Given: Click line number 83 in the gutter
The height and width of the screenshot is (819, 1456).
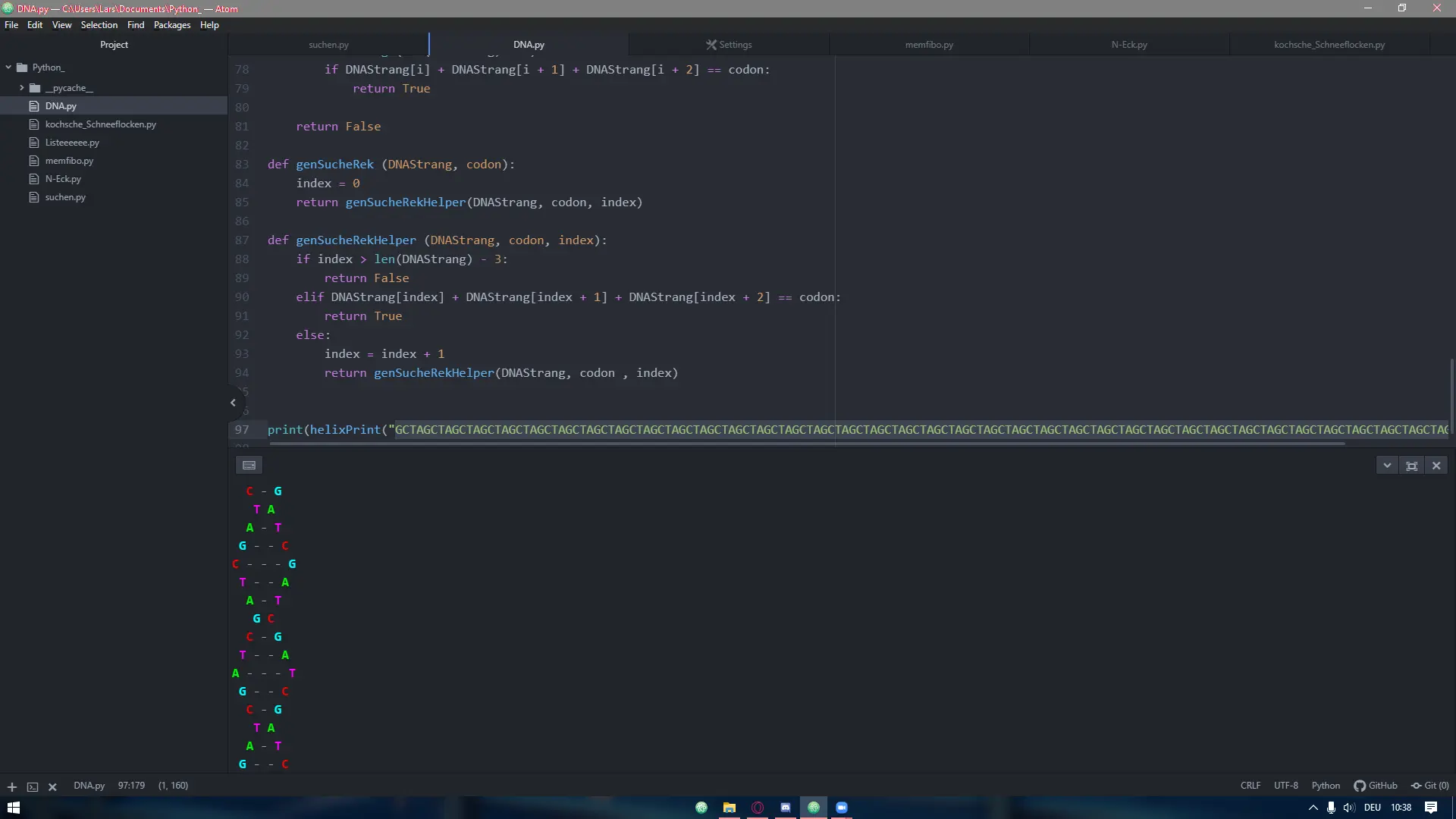Looking at the screenshot, I should point(242,165).
